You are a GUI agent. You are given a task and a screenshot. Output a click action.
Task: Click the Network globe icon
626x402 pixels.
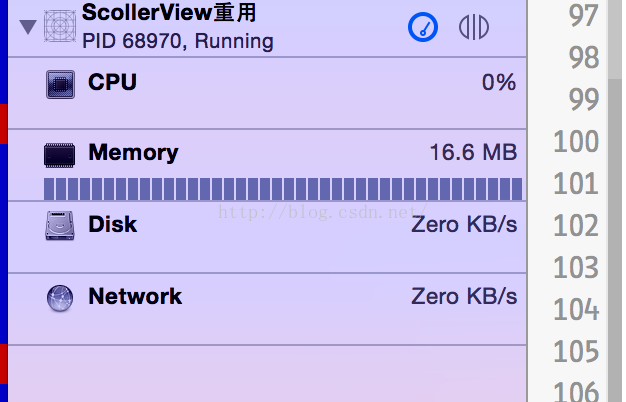(60, 298)
